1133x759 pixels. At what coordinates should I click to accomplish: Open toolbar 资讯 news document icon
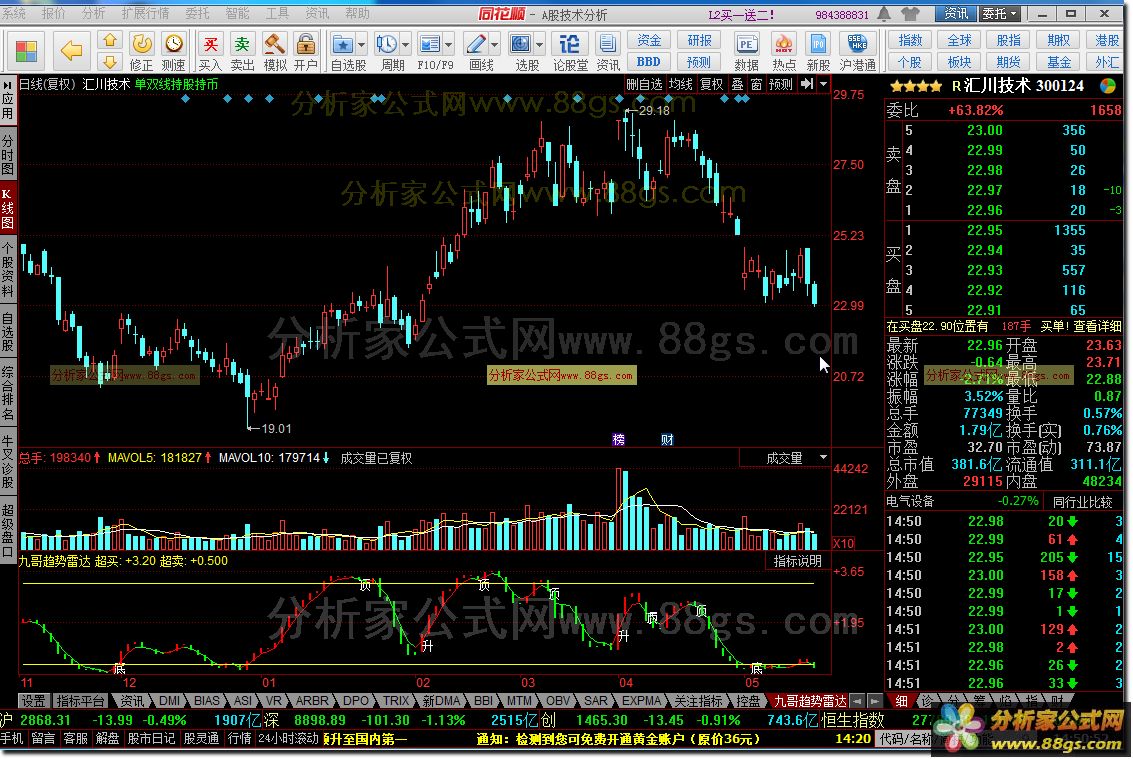click(608, 45)
